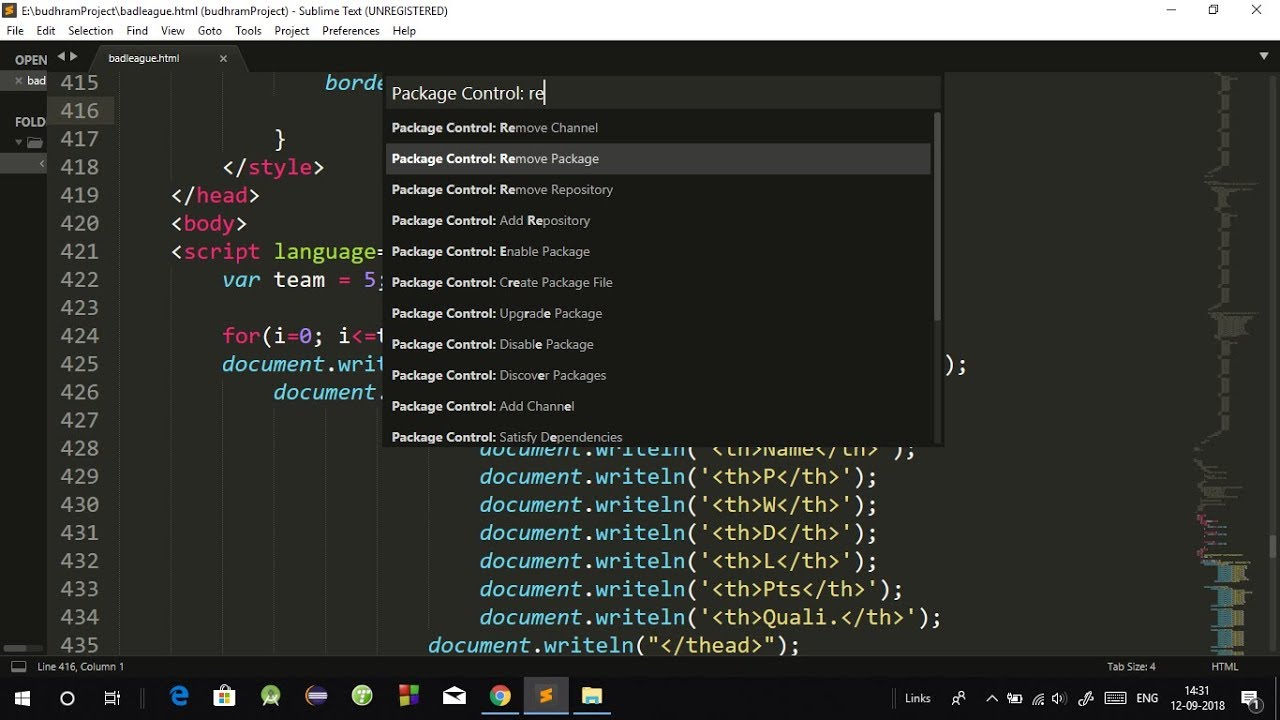
Task: Click the editor vertical scrollbar thumb
Action: tap(1273, 546)
